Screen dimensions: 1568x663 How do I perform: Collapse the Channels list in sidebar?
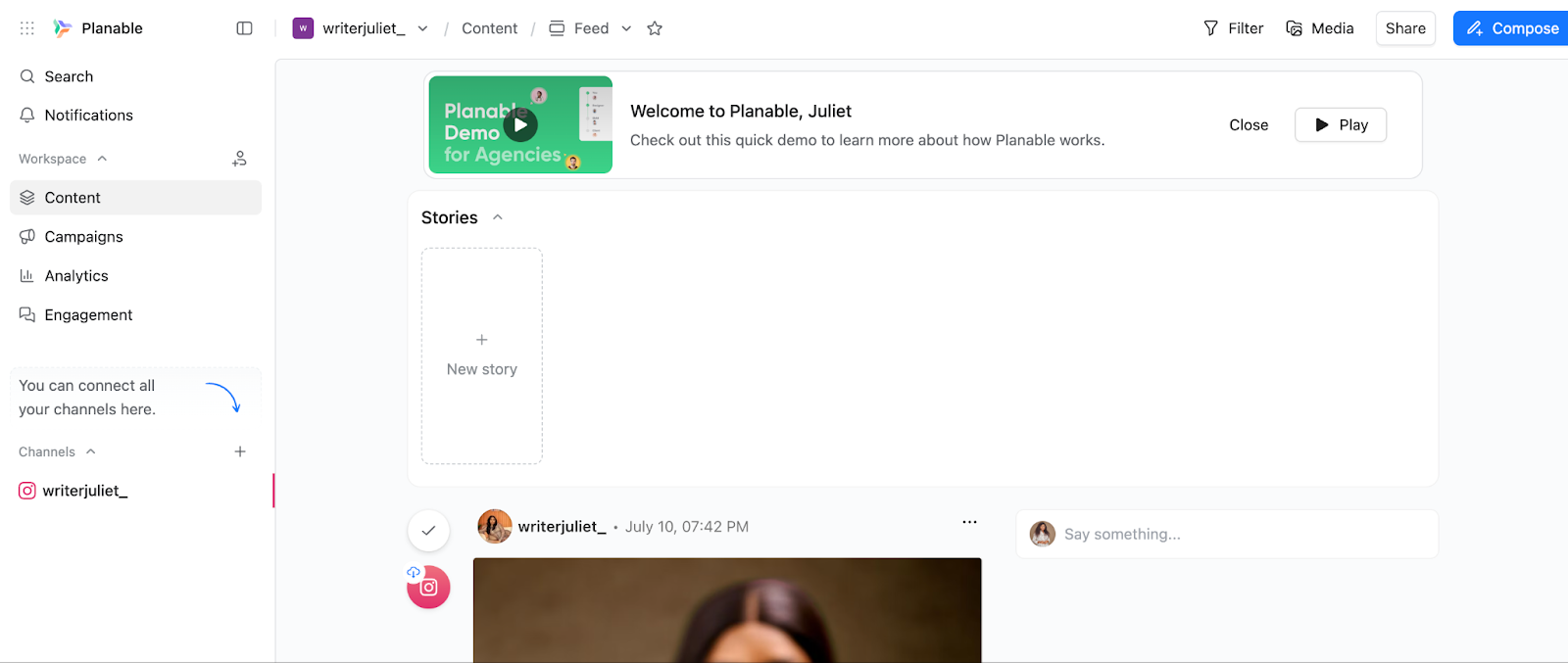pos(91,451)
